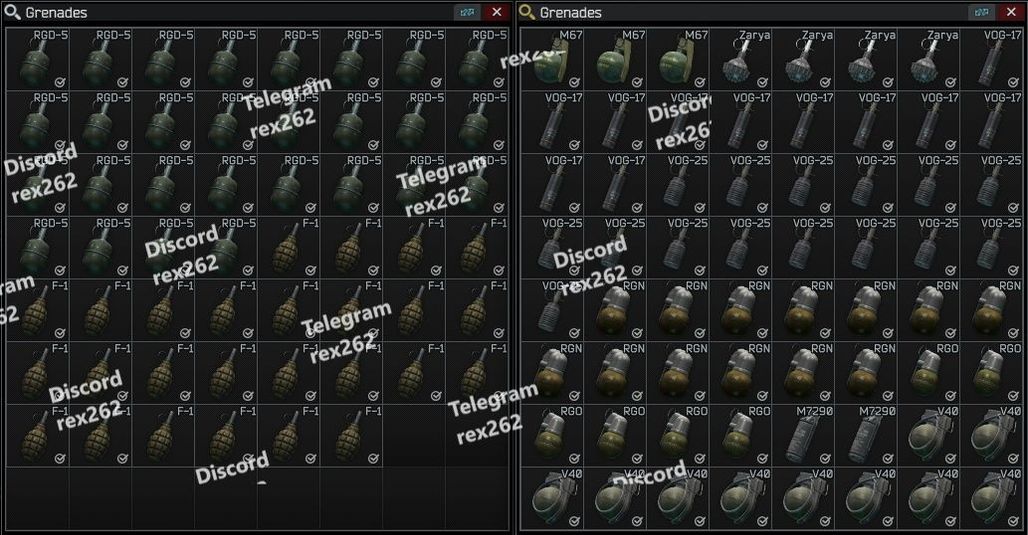The image size is (1028, 535).
Task: Select the VOG-25 directly beside the RGN grenades
Action: (x=552, y=310)
